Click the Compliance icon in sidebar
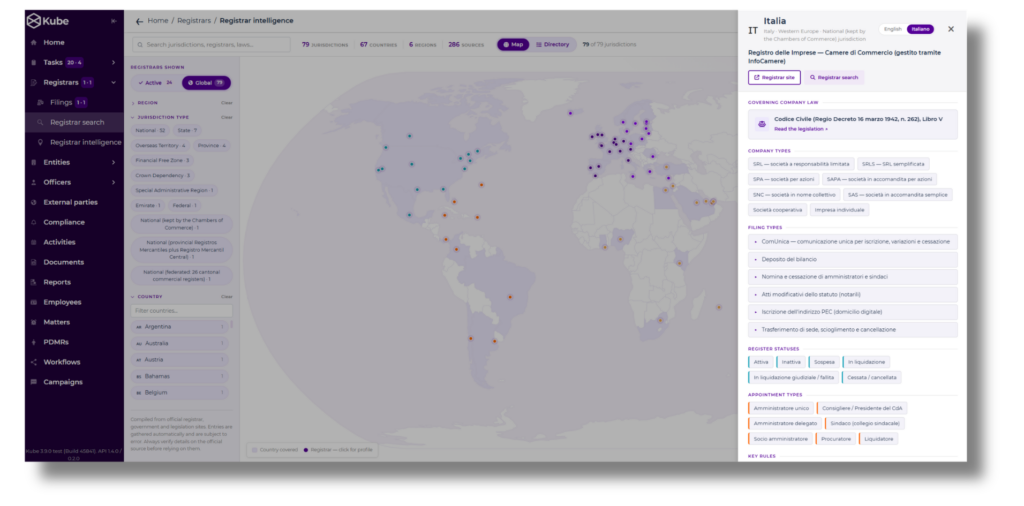 (34, 223)
